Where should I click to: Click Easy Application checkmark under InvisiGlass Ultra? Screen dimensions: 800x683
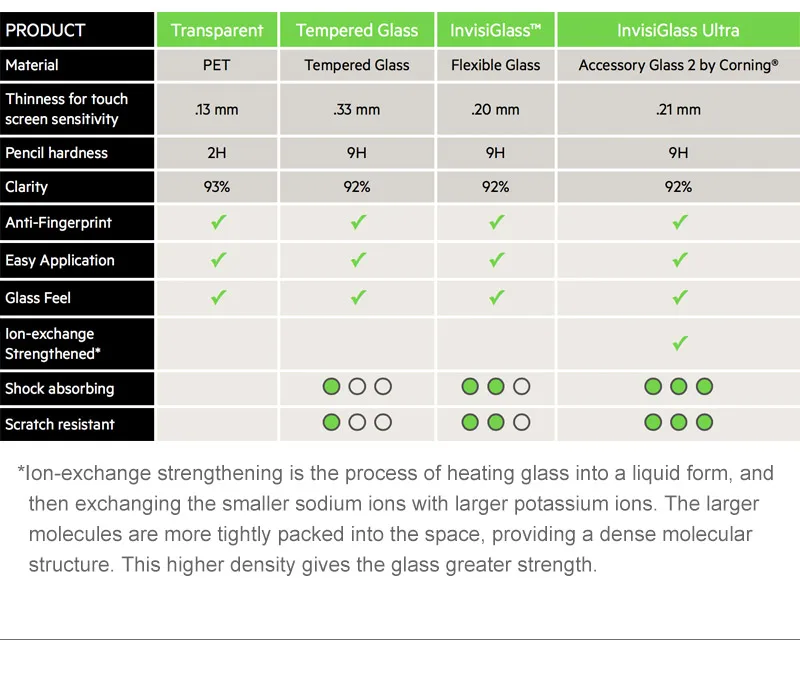click(680, 260)
